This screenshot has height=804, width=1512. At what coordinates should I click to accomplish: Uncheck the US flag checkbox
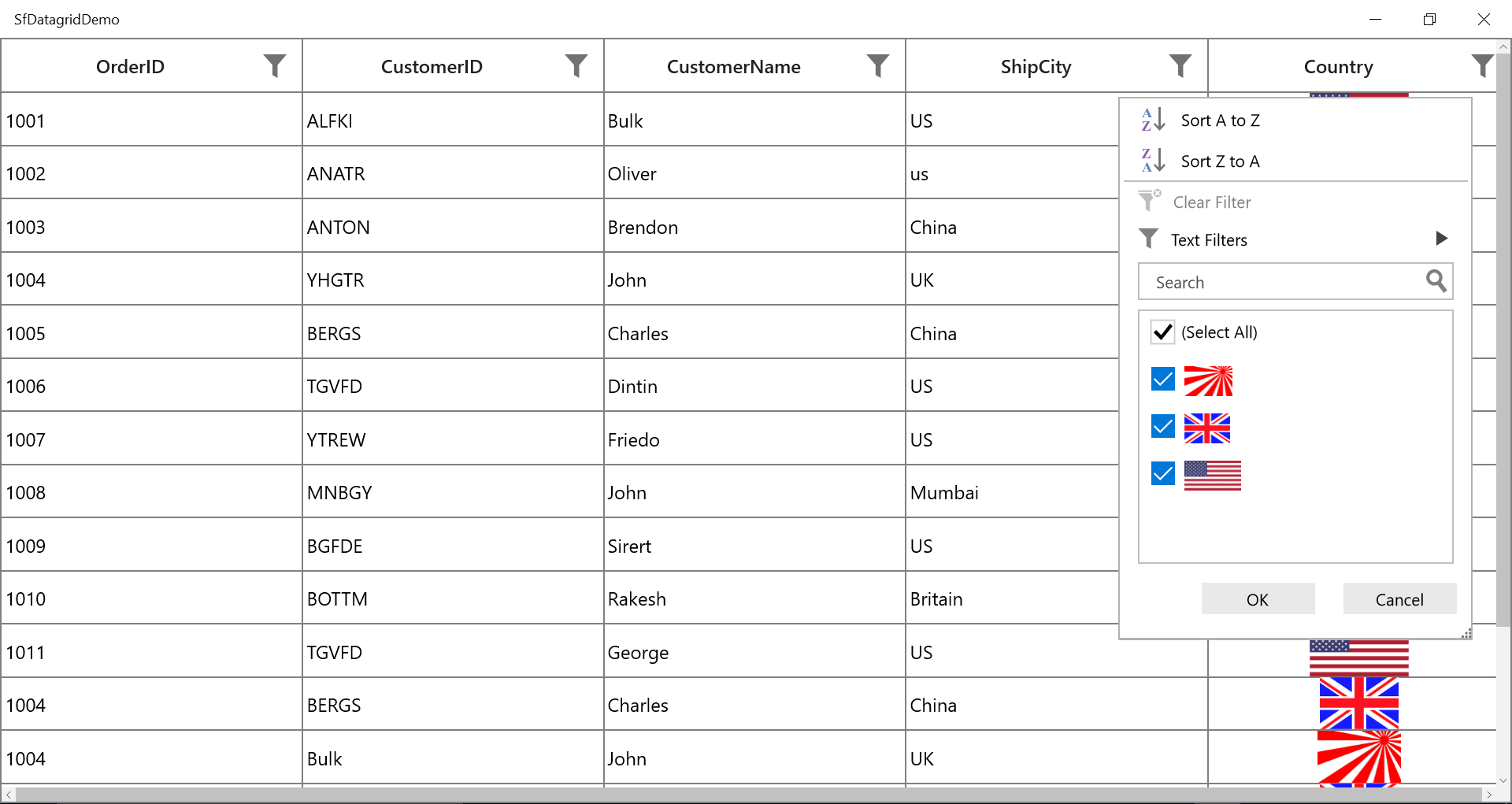point(1162,473)
